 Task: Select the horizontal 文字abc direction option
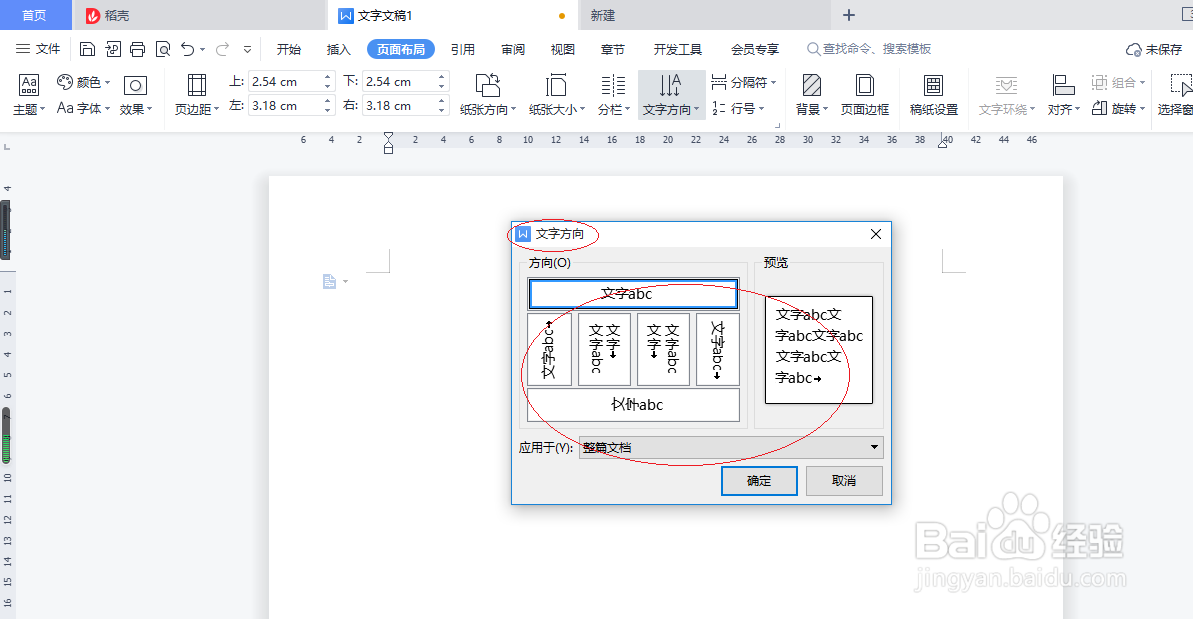coord(633,293)
